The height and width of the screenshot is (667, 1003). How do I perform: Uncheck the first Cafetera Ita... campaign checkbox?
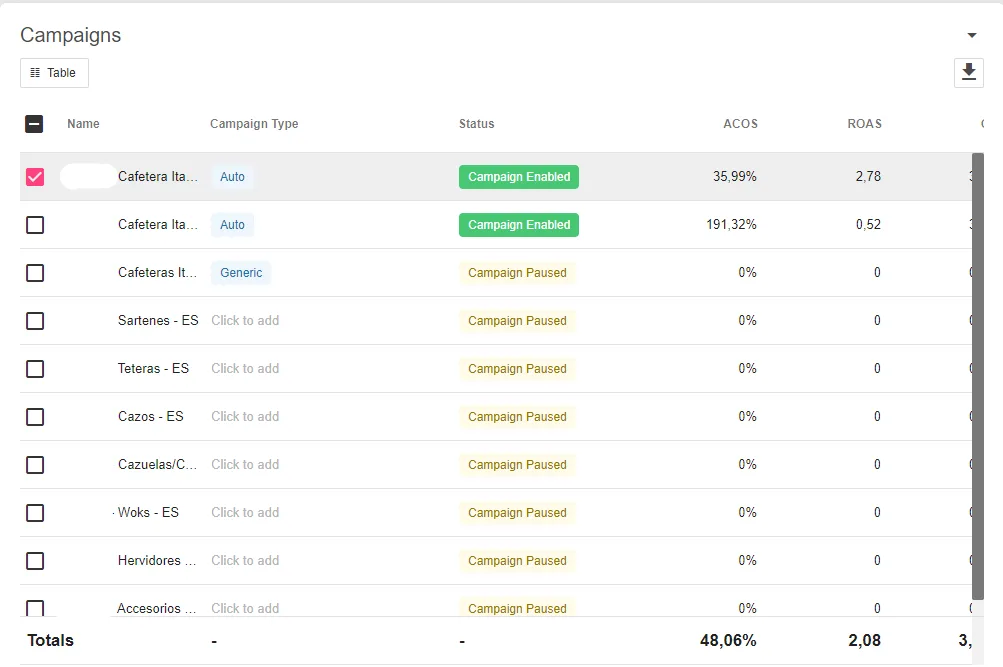click(35, 177)
